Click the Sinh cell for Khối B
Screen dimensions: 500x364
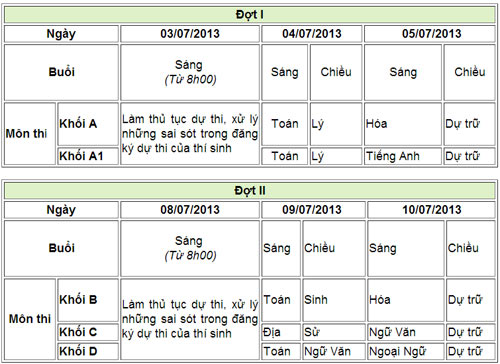(x=334, y=300)
